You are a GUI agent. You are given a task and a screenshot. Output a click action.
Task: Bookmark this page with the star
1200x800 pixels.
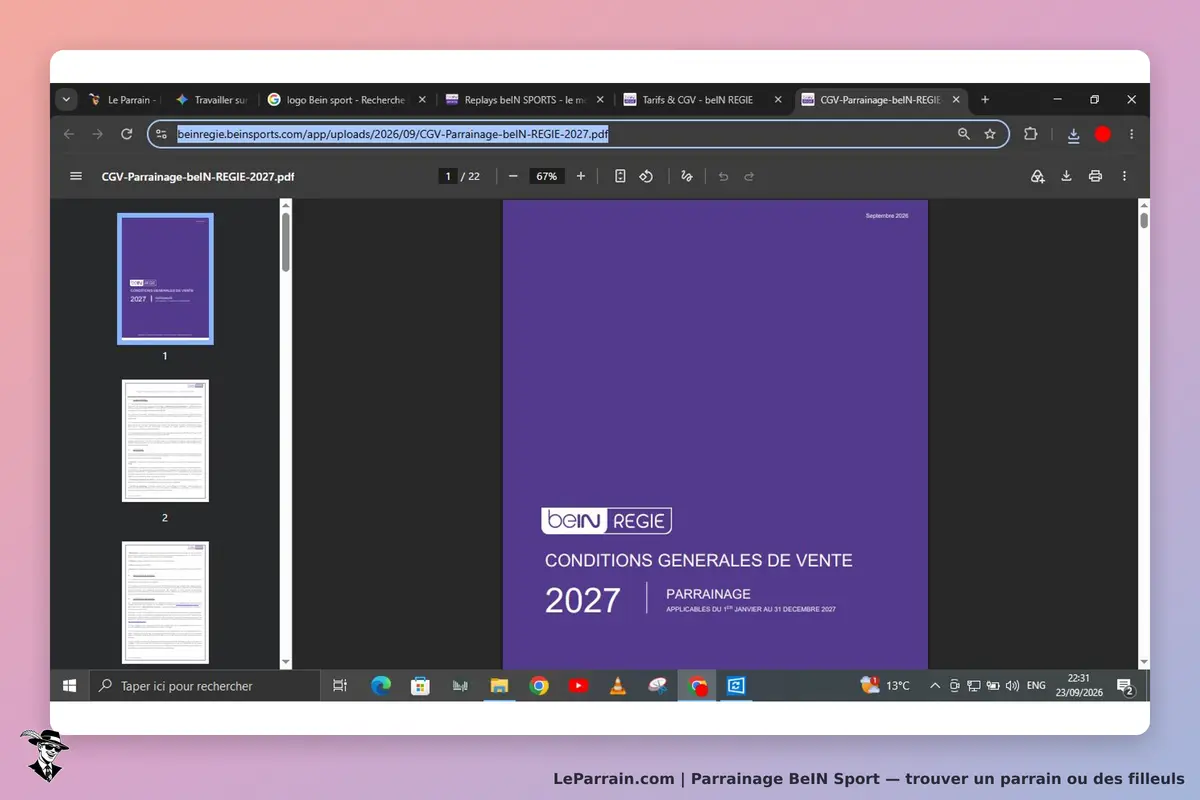[x=990, y=134]
